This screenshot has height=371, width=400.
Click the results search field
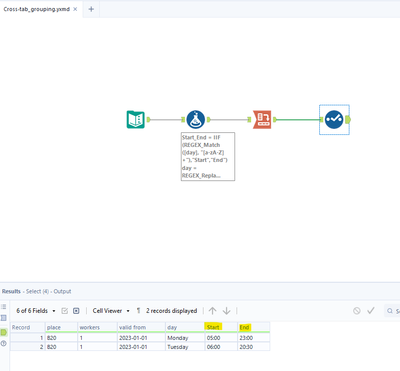392,311
